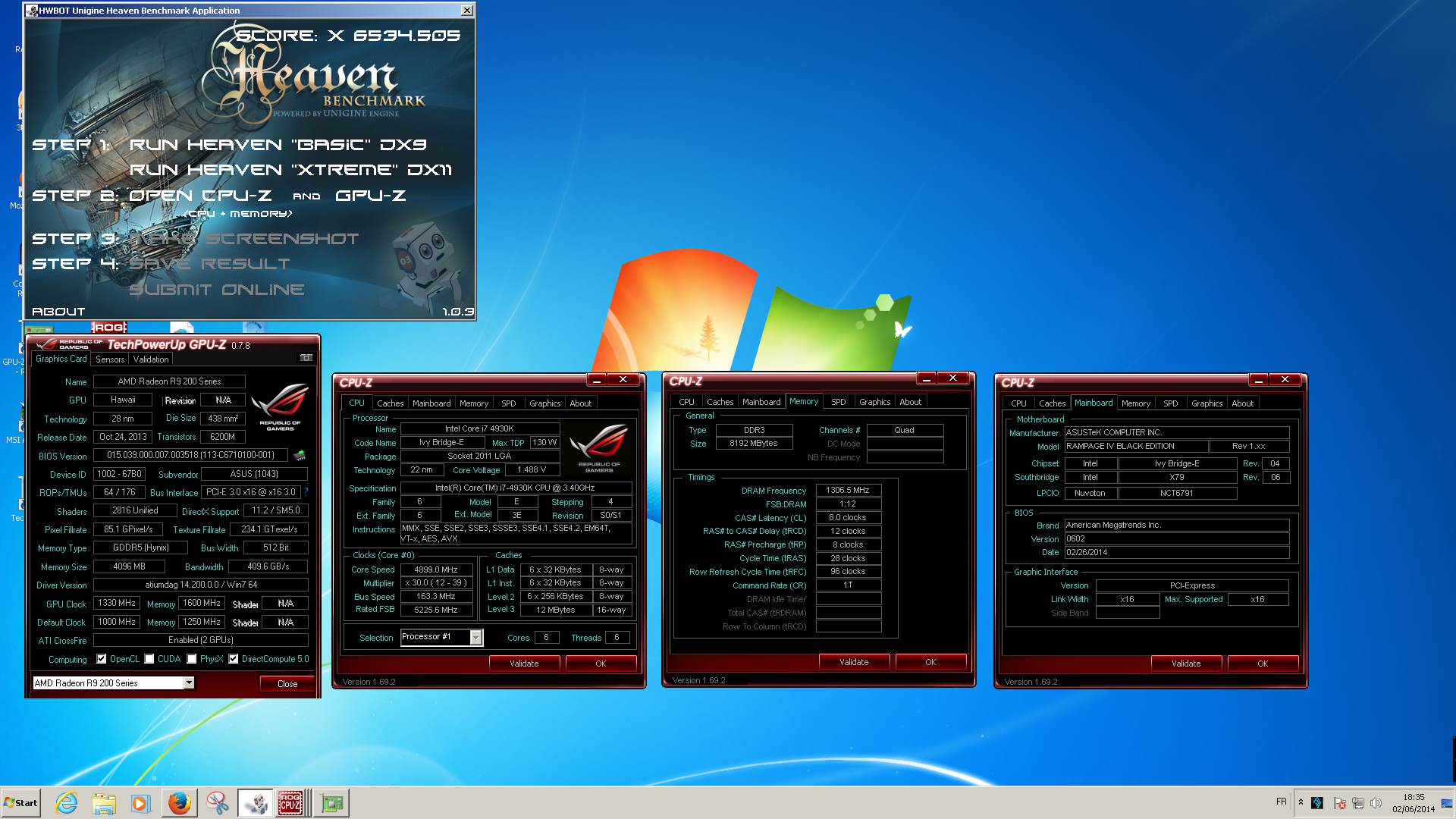Open Firefox from the taskbar
The width and height of the screenshot is (1456, 819).
179,803
